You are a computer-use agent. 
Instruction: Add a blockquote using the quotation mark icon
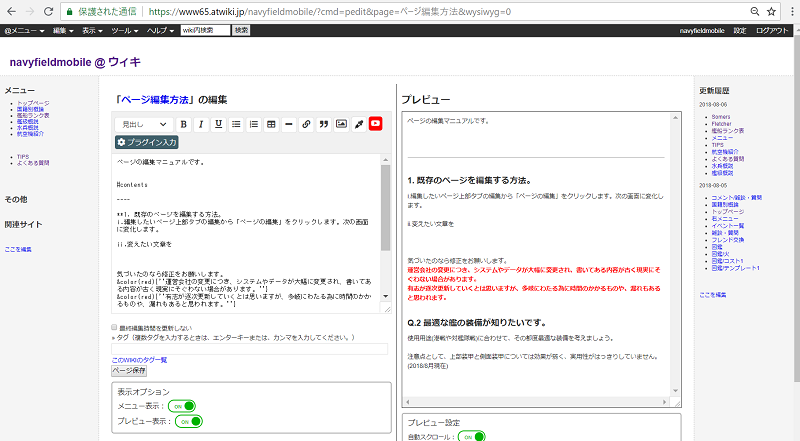tap(323, 124)
